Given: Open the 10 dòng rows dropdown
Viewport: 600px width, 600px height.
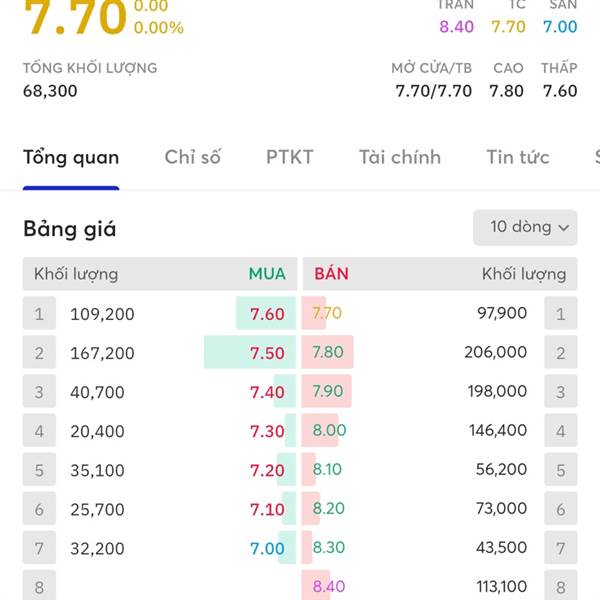Looking at the screenshot, I should (x=525, y=227).
